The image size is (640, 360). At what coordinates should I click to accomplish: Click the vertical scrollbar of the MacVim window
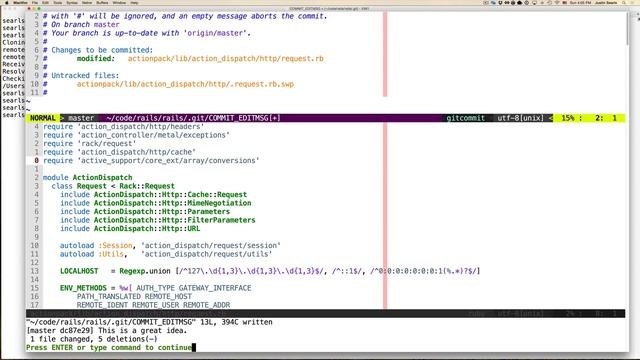click(x=627, y=29)
